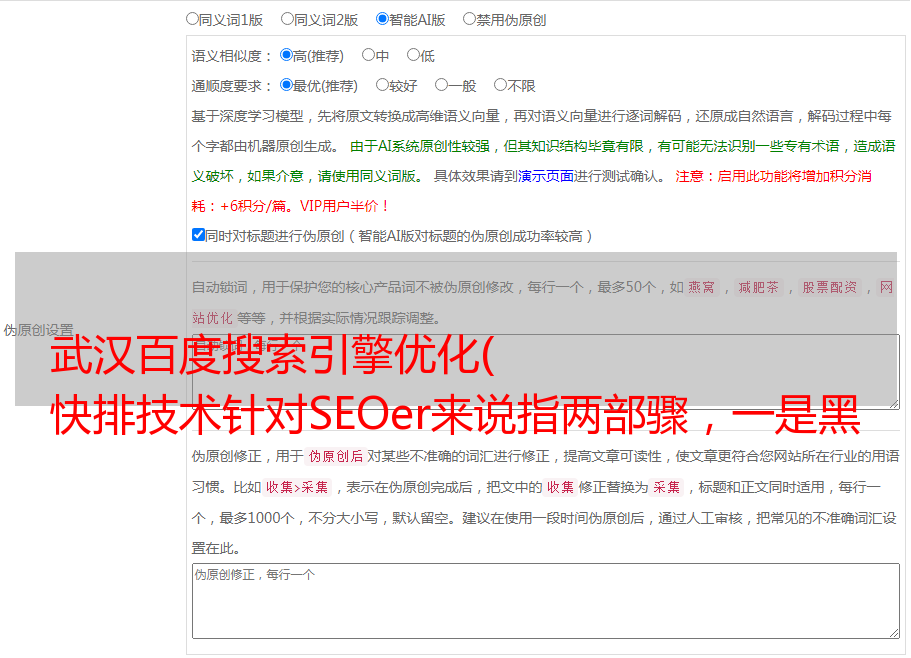Set 语义相似度 to 中
This screenshot has width=911, height=658.
tap(368, 55)
